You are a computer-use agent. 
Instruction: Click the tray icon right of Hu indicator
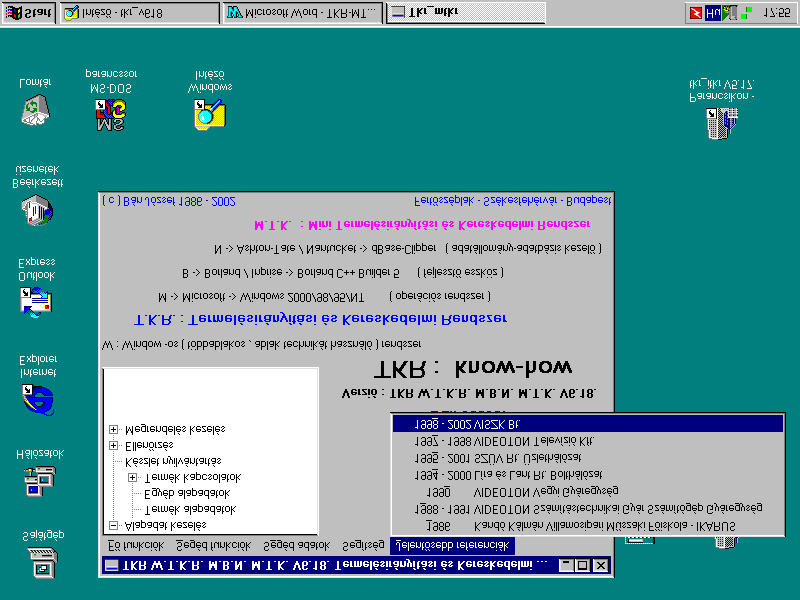(730, 13)
